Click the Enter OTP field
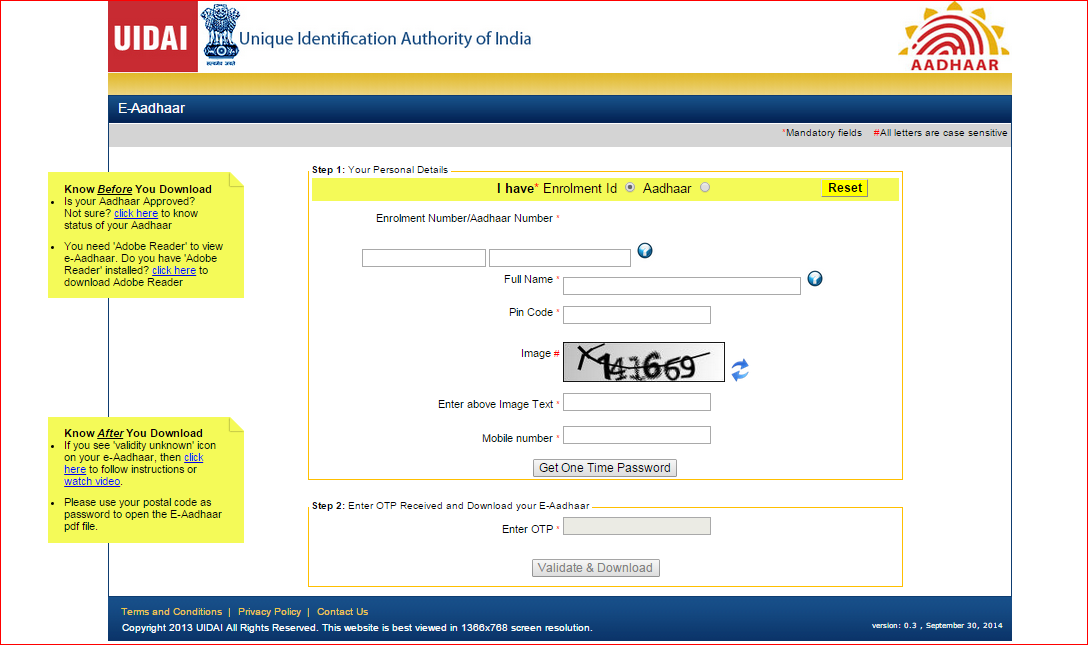The height and width of the screenshot is (645, 1088). [x=636, y=526]
